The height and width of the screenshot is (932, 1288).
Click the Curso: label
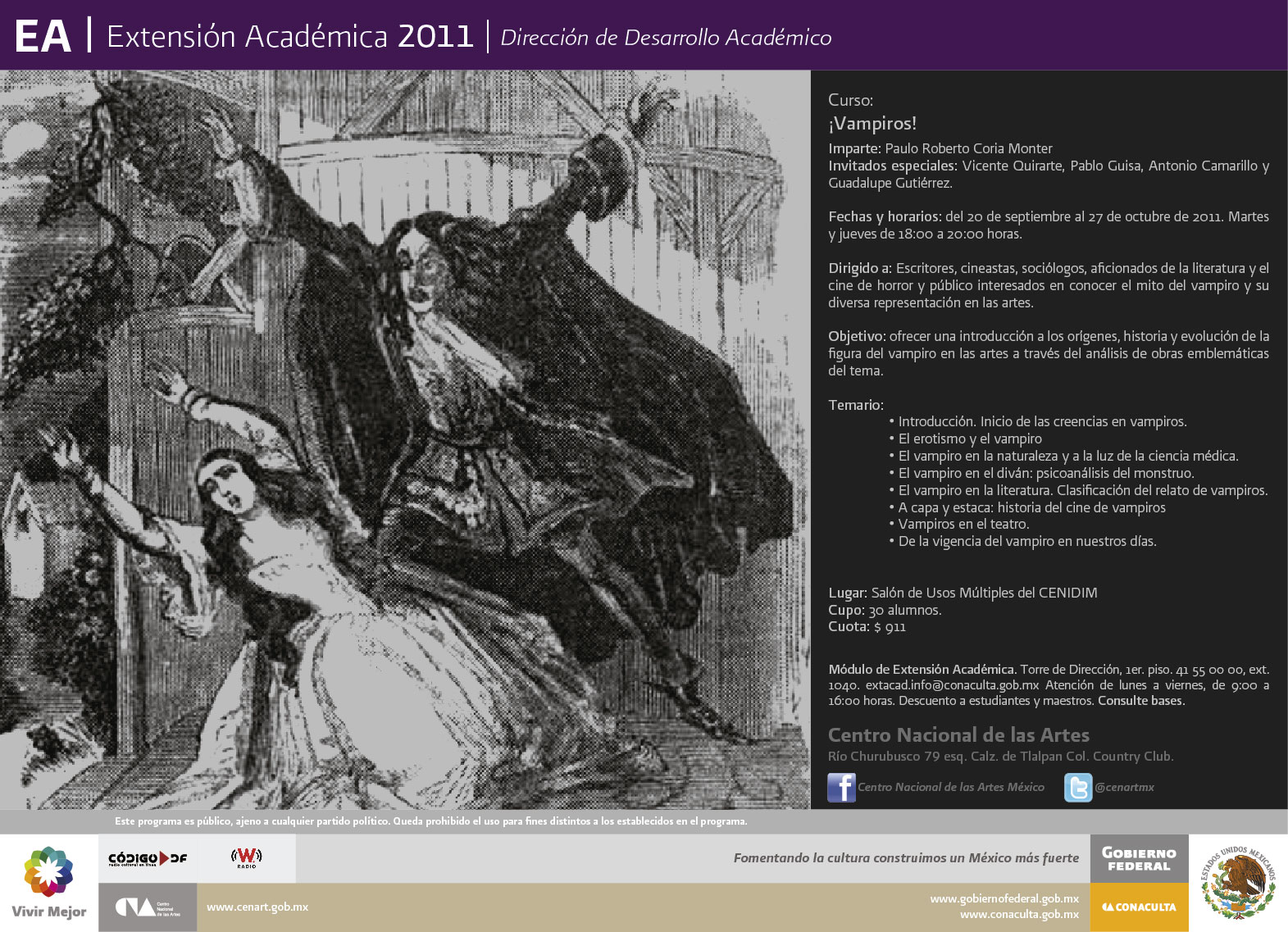point(850,100)
